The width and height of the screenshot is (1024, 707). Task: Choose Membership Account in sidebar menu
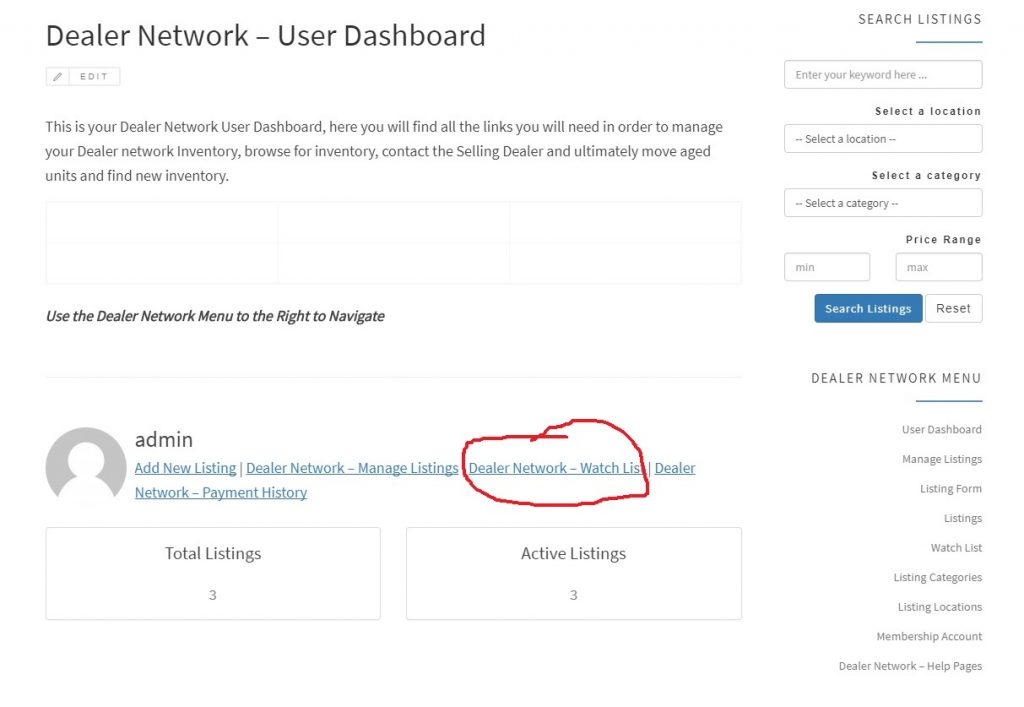(x=929, y=636)
